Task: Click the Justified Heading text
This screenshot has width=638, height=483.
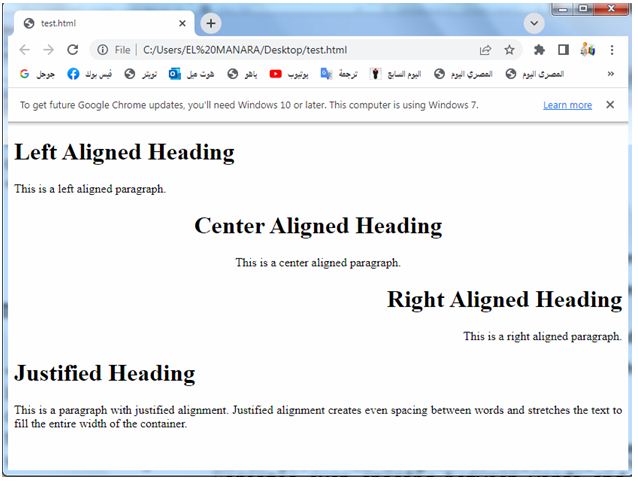Action: (105, 374)
